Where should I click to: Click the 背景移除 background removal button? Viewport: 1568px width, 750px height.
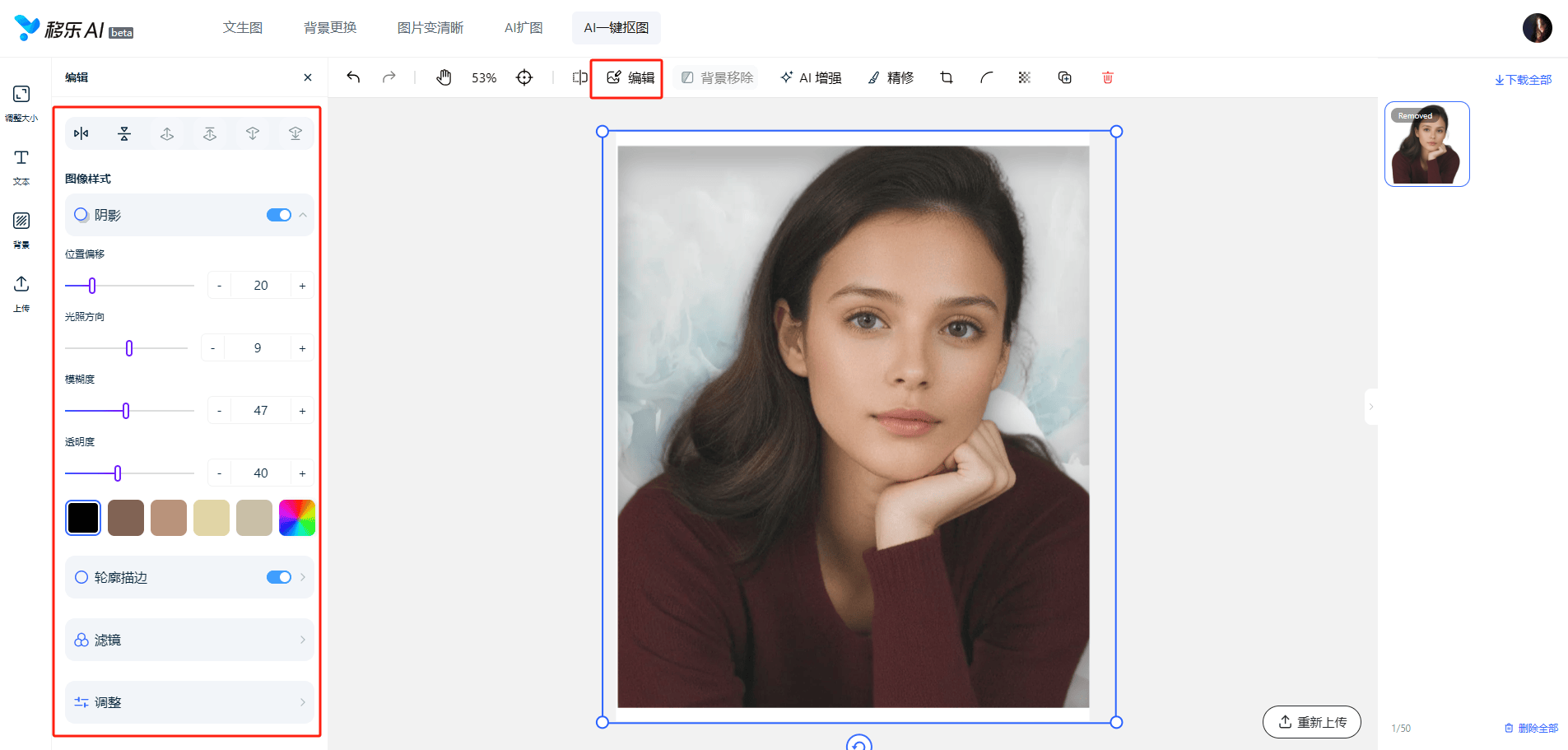(x=717, y=77)
